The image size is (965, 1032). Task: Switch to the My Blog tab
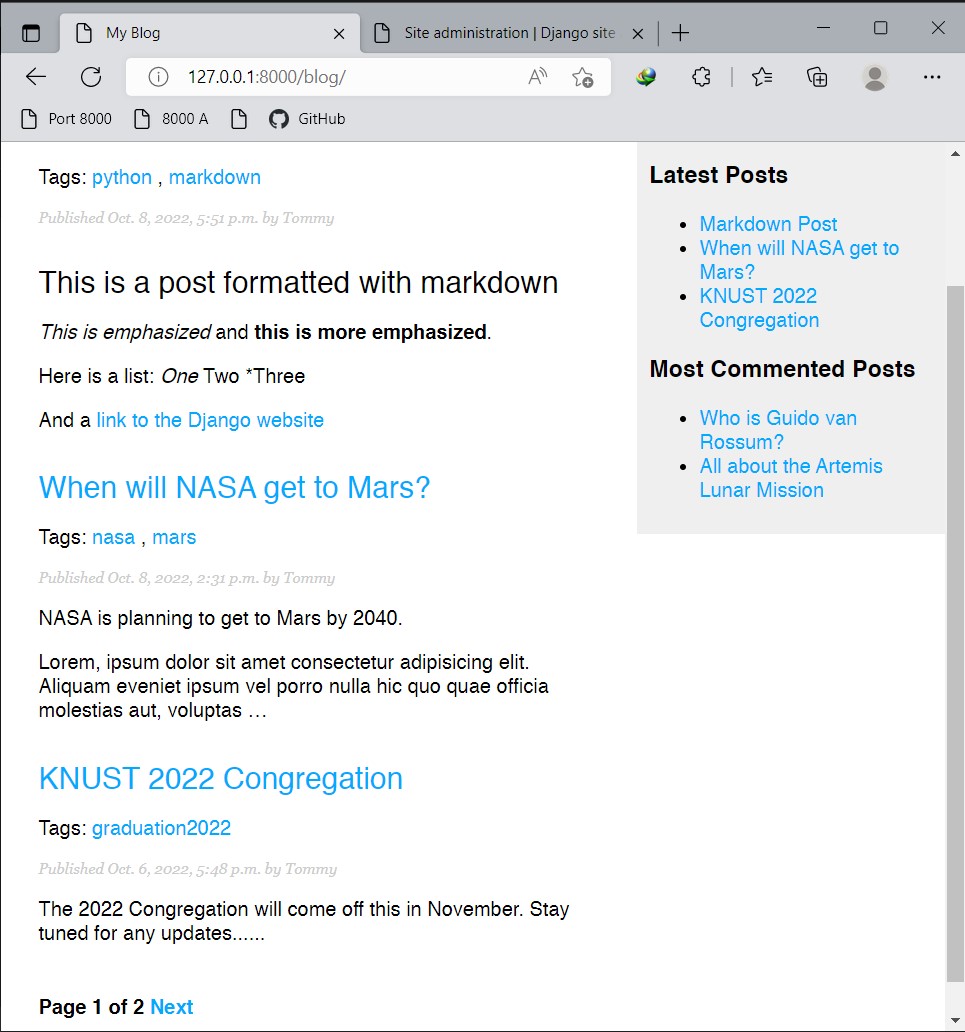pyautogui.click(x=209, y=33)
